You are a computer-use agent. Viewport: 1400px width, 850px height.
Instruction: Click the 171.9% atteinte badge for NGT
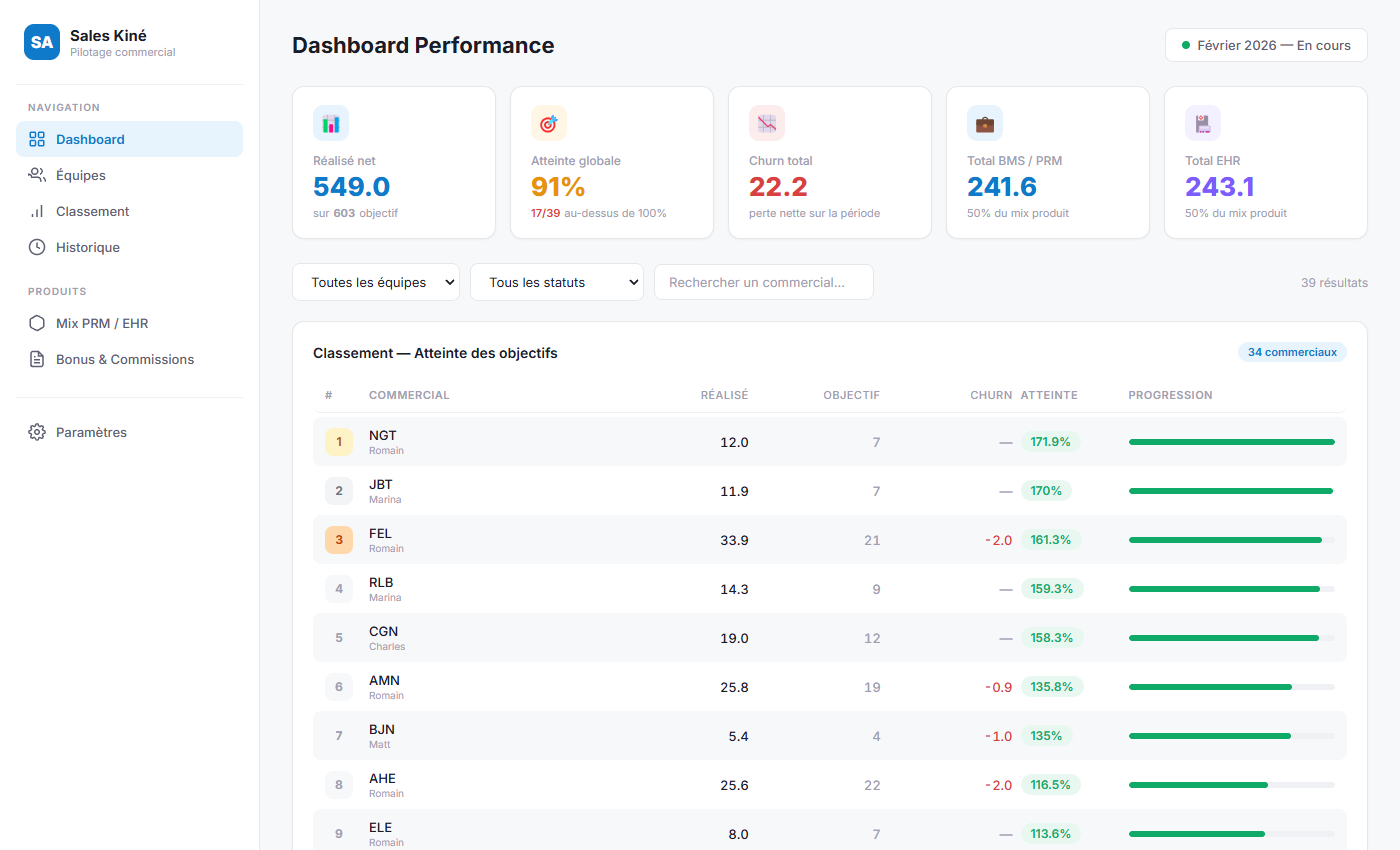[1051, 441]
